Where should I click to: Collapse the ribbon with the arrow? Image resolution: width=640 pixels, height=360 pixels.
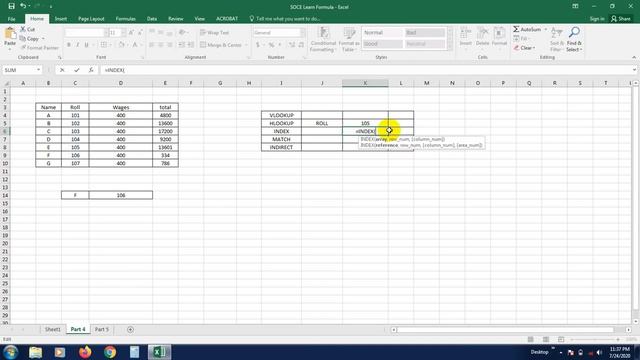point(634,58)
